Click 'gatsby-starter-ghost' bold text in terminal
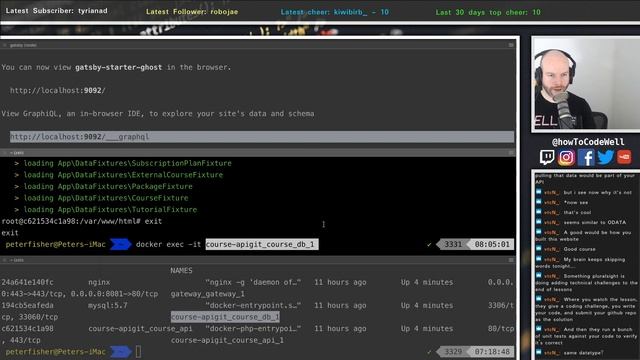The width and height of the screenshot is (640, 360). [x=118, y=67]
